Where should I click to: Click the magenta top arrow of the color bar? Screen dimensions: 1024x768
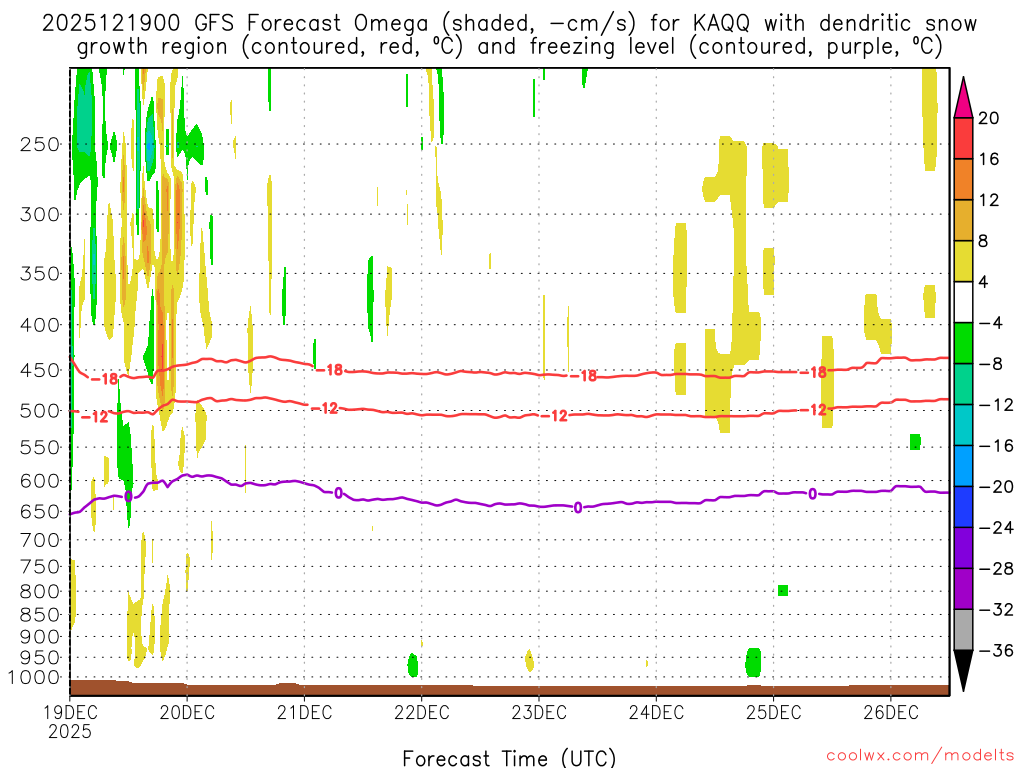(x=963, y=98)
